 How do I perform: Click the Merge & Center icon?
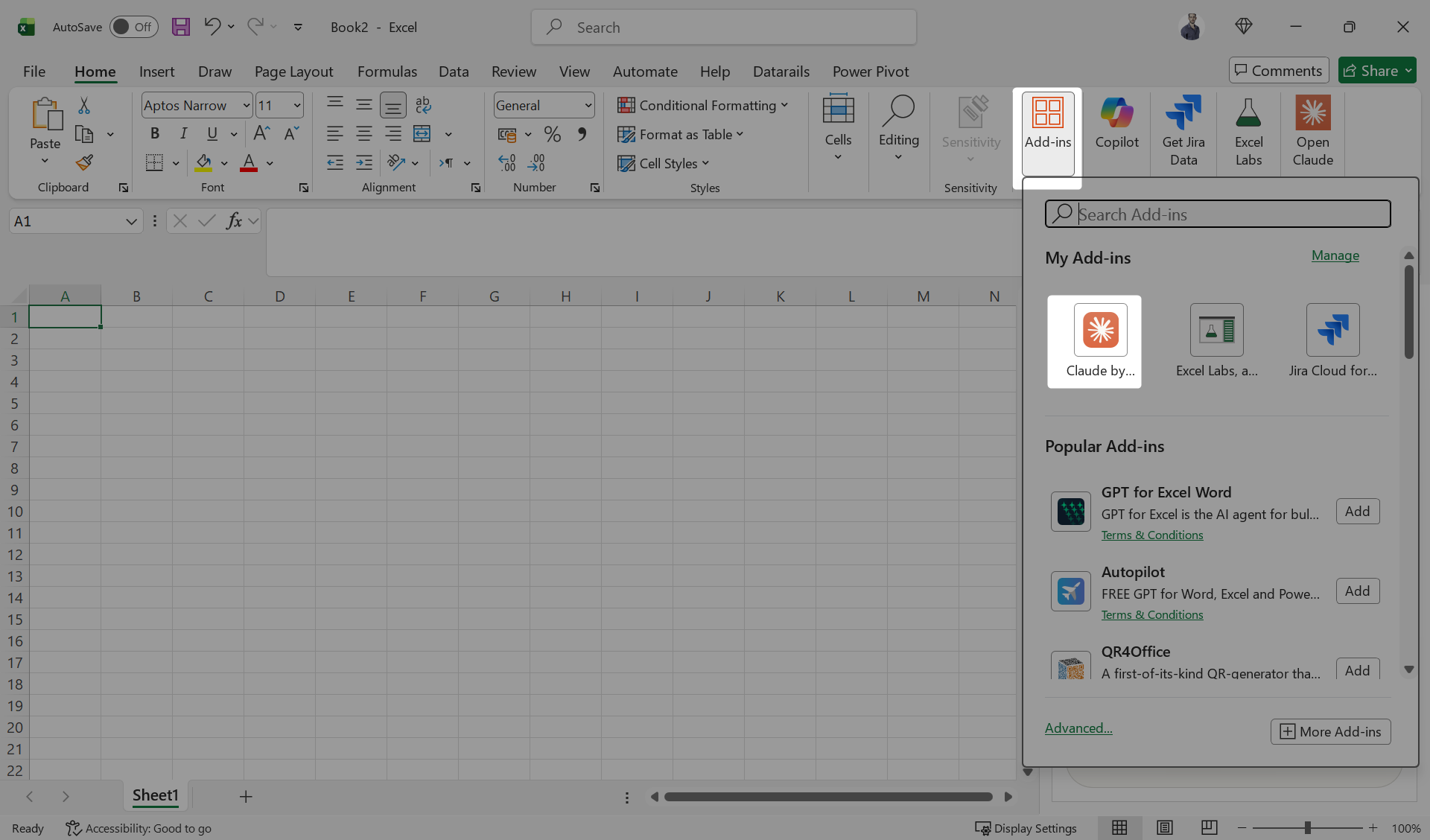tap(422, 134)
